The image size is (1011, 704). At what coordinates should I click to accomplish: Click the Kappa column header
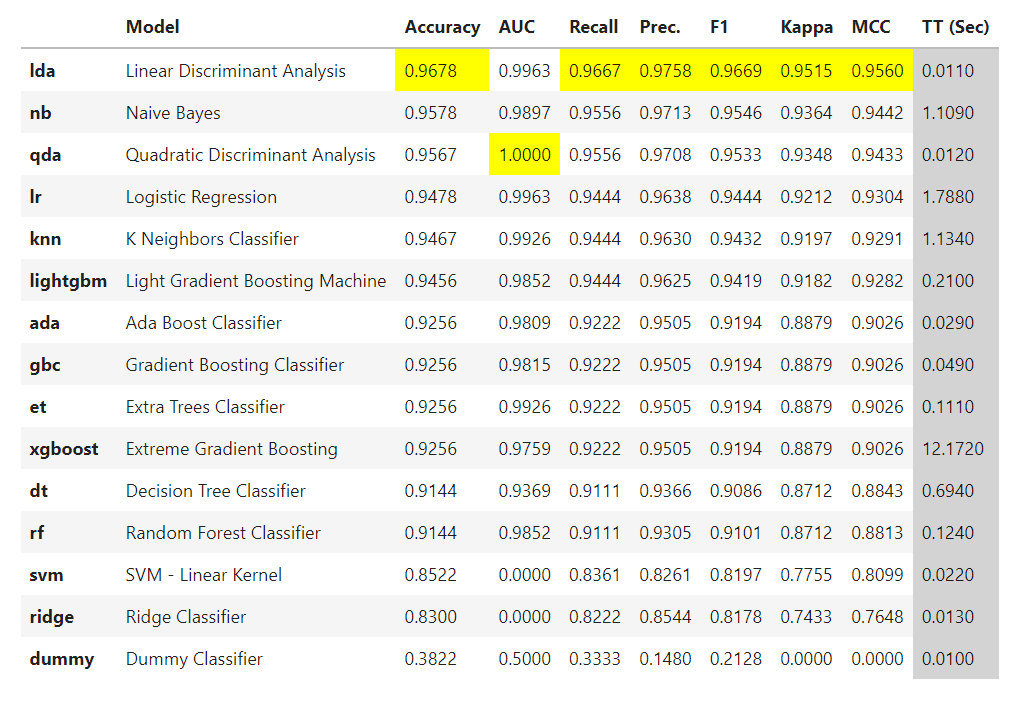[x=806, y=27]
